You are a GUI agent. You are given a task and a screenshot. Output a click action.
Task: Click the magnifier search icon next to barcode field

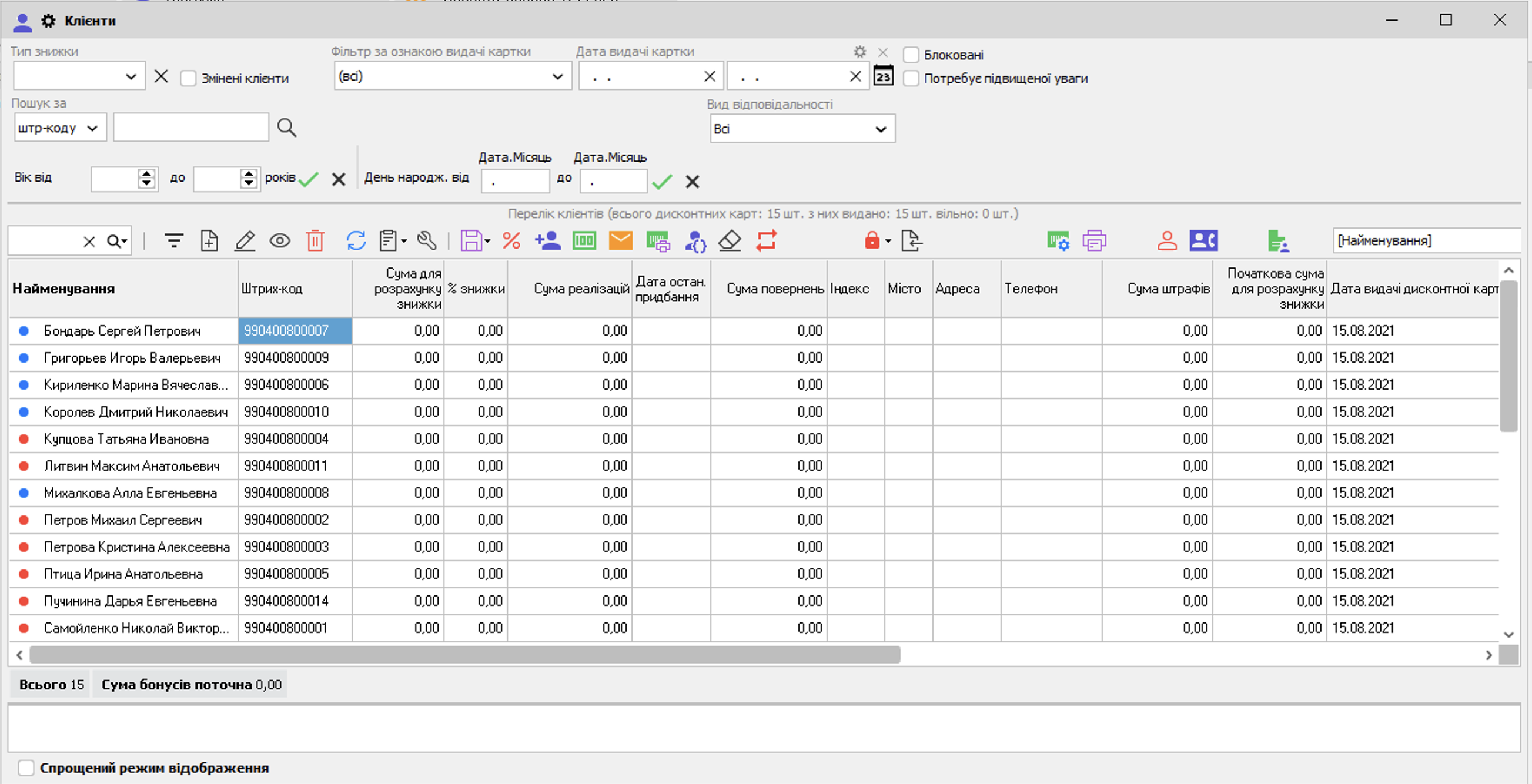point(287,127)
